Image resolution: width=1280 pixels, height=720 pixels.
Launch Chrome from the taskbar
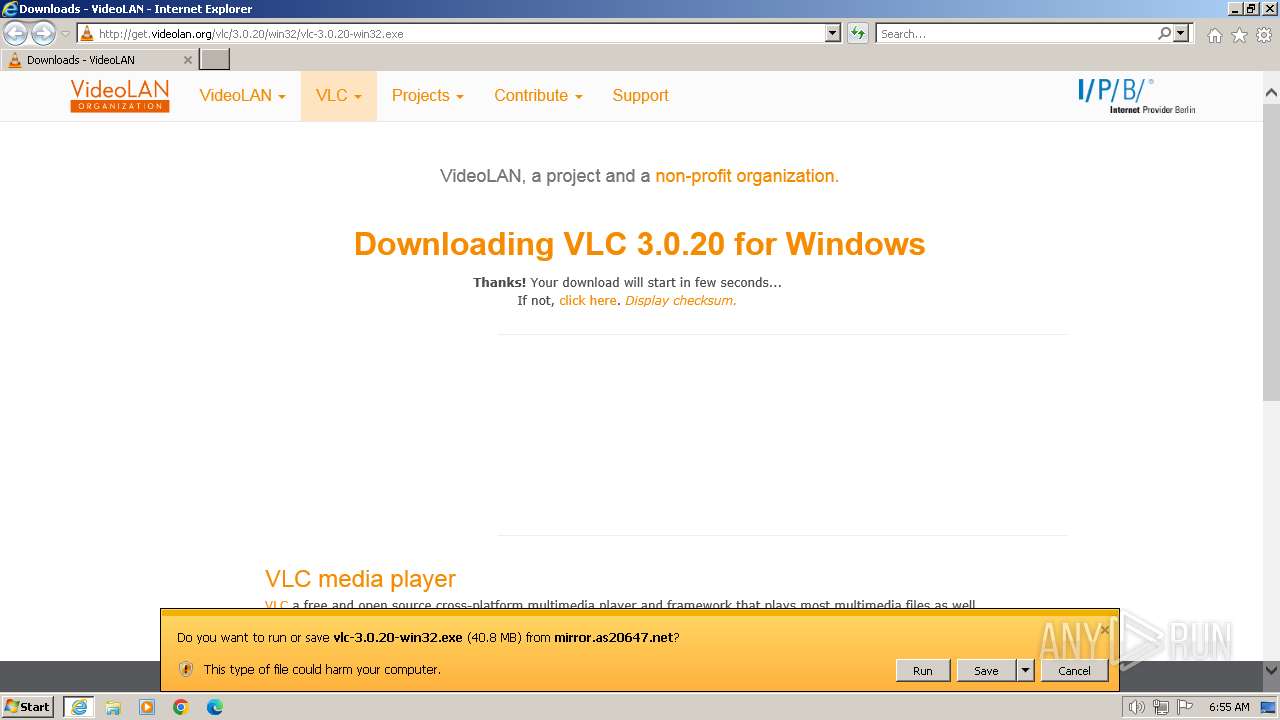pyautogui.click(x=181, y=706)
